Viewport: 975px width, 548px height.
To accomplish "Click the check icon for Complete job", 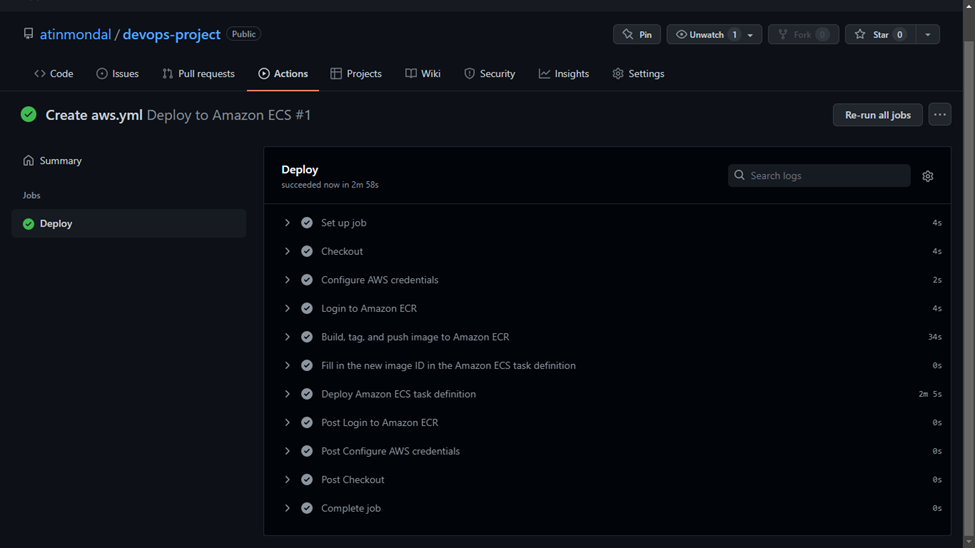I will [x=307, y=508].
